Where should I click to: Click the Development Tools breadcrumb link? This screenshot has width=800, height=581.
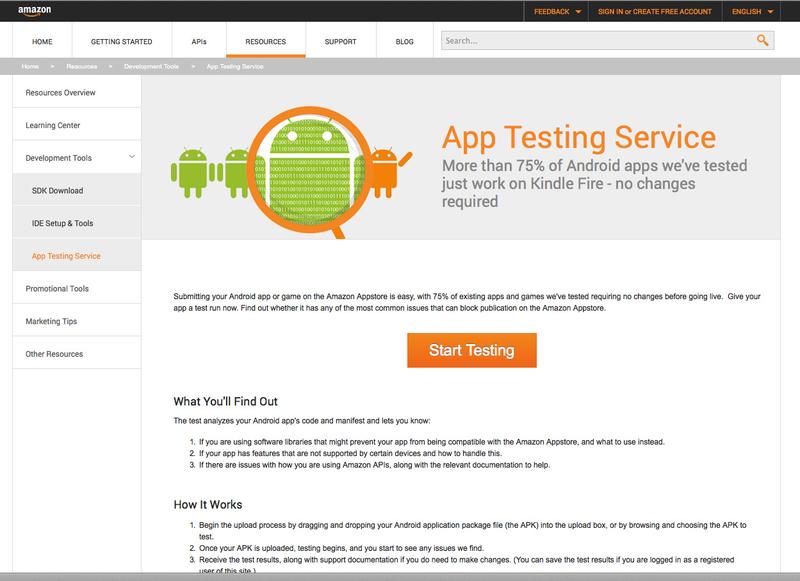[151, 66]
